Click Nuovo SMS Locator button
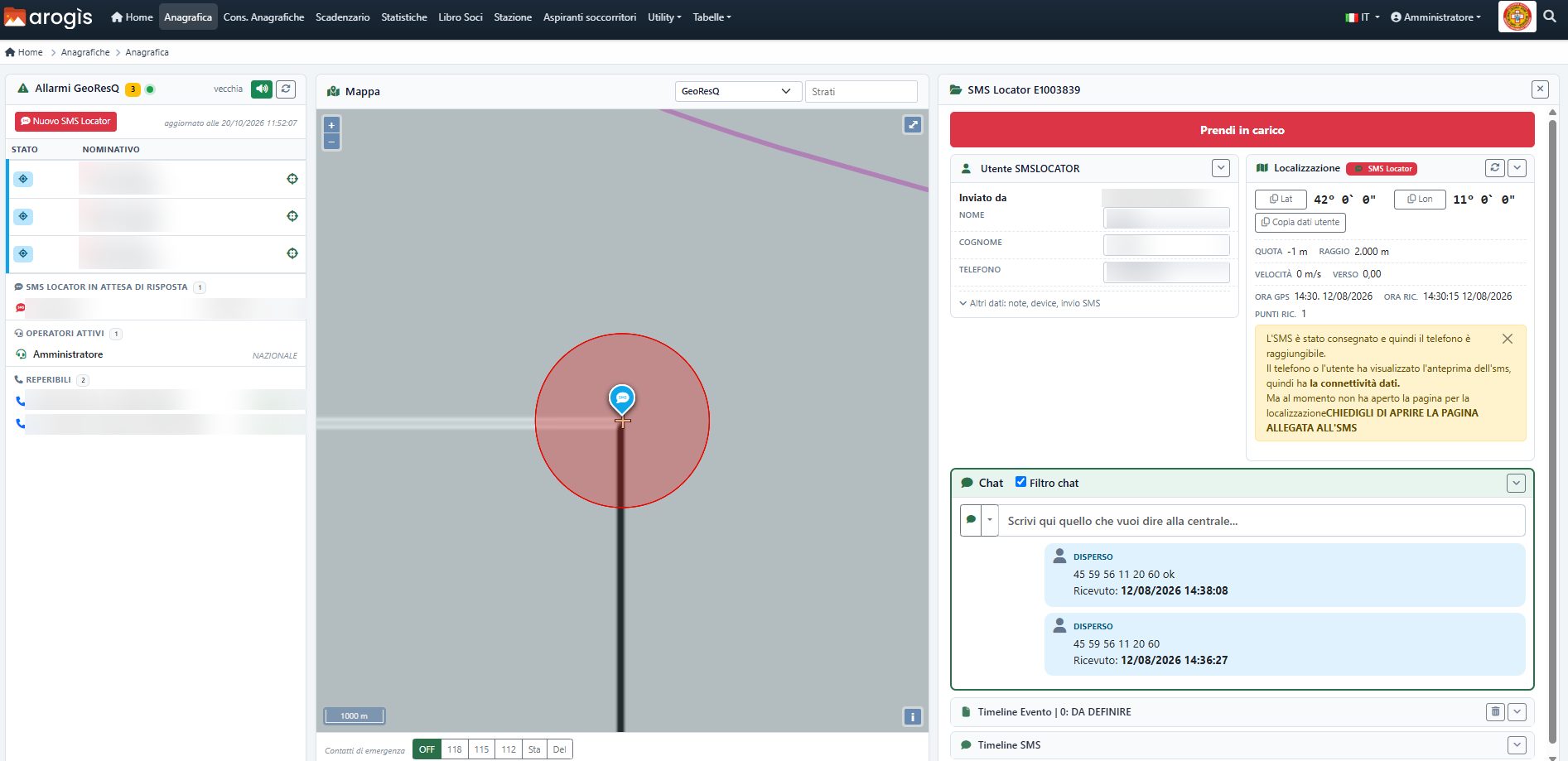The width and height of the screenshot is (1568, 761). [65, 121]
